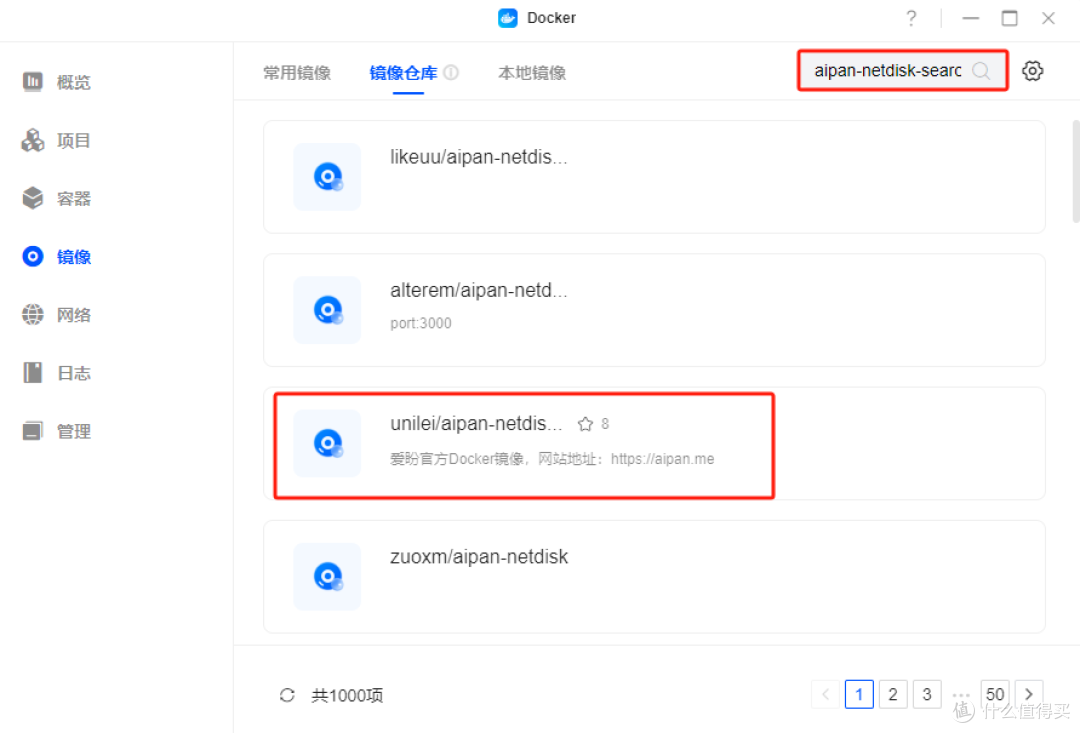Open the 网络 network section
The image size is (1080, 733).
tap(56, 315)
